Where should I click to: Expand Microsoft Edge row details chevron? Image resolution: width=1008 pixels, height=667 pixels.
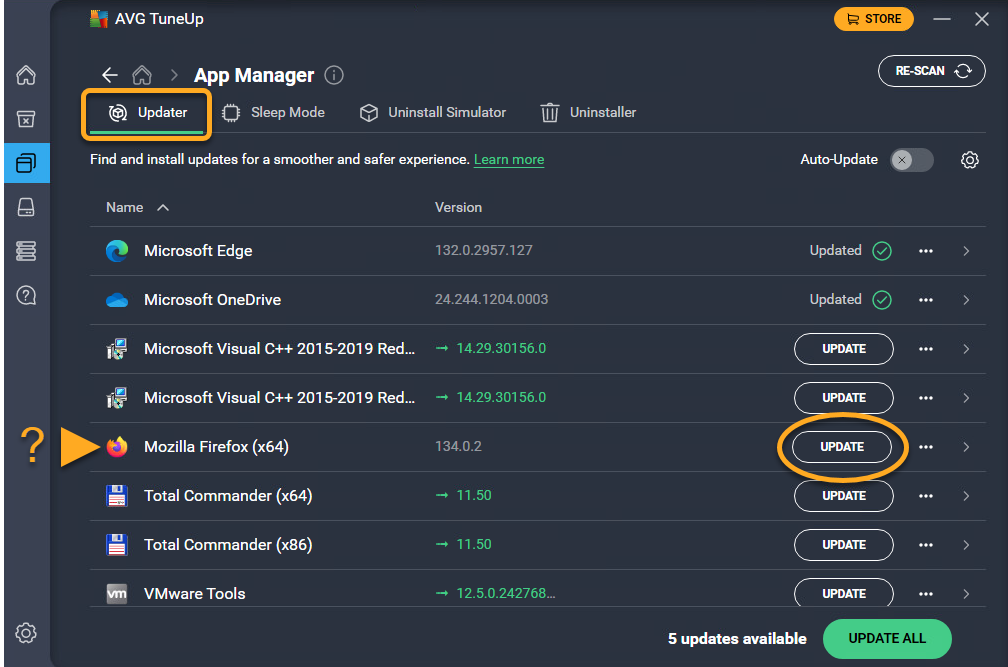[x=966, y=251]
